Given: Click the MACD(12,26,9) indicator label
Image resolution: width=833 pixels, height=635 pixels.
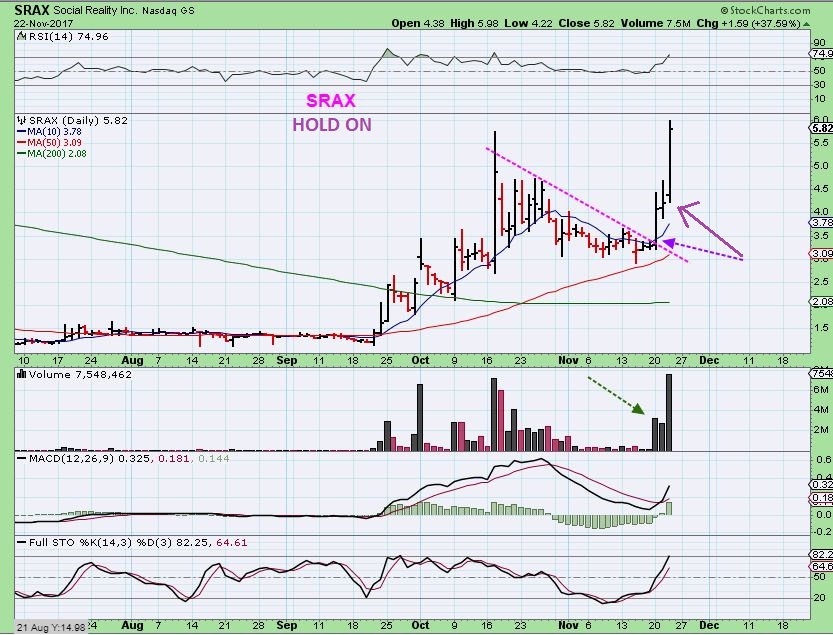Looking at the screenshot, I should (x=71, y=458).
